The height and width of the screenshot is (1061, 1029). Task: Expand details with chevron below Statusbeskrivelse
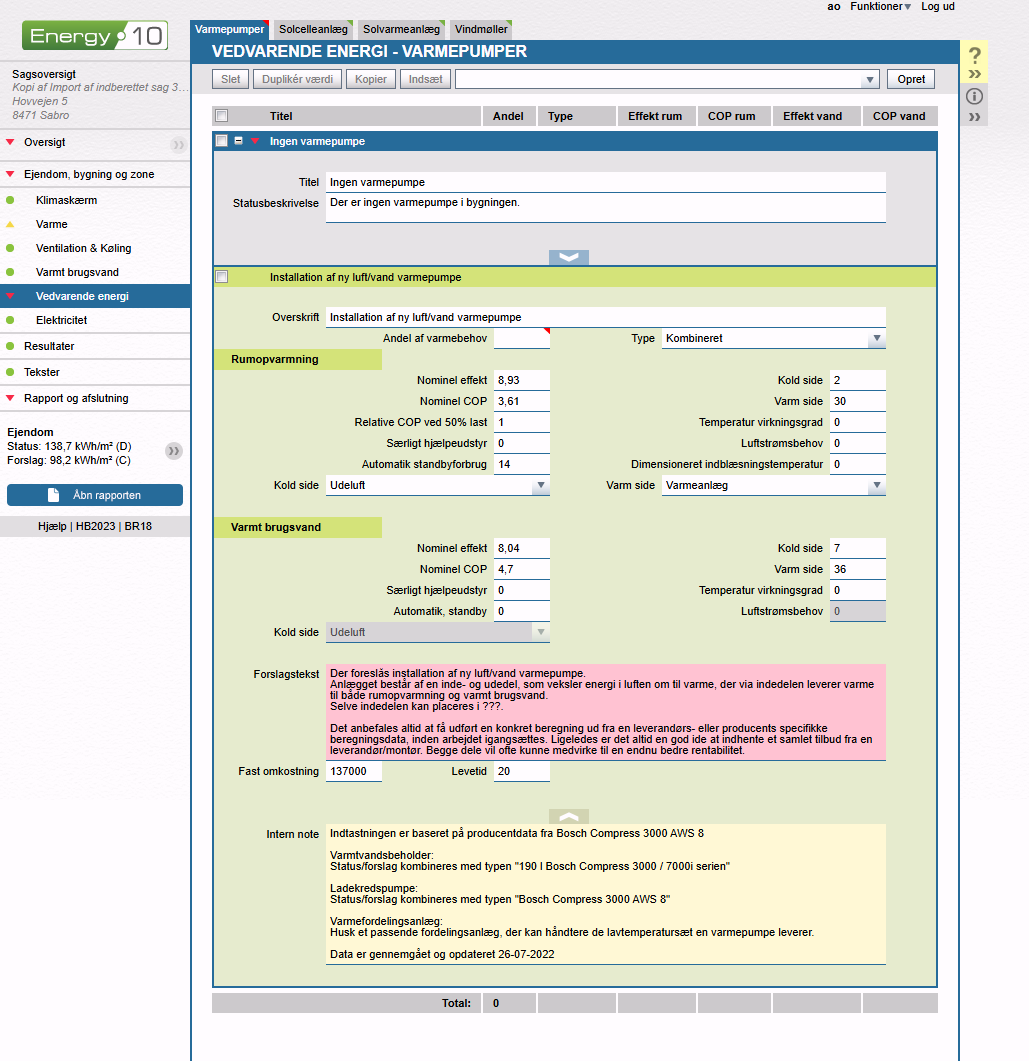click(x=569, y=257)
